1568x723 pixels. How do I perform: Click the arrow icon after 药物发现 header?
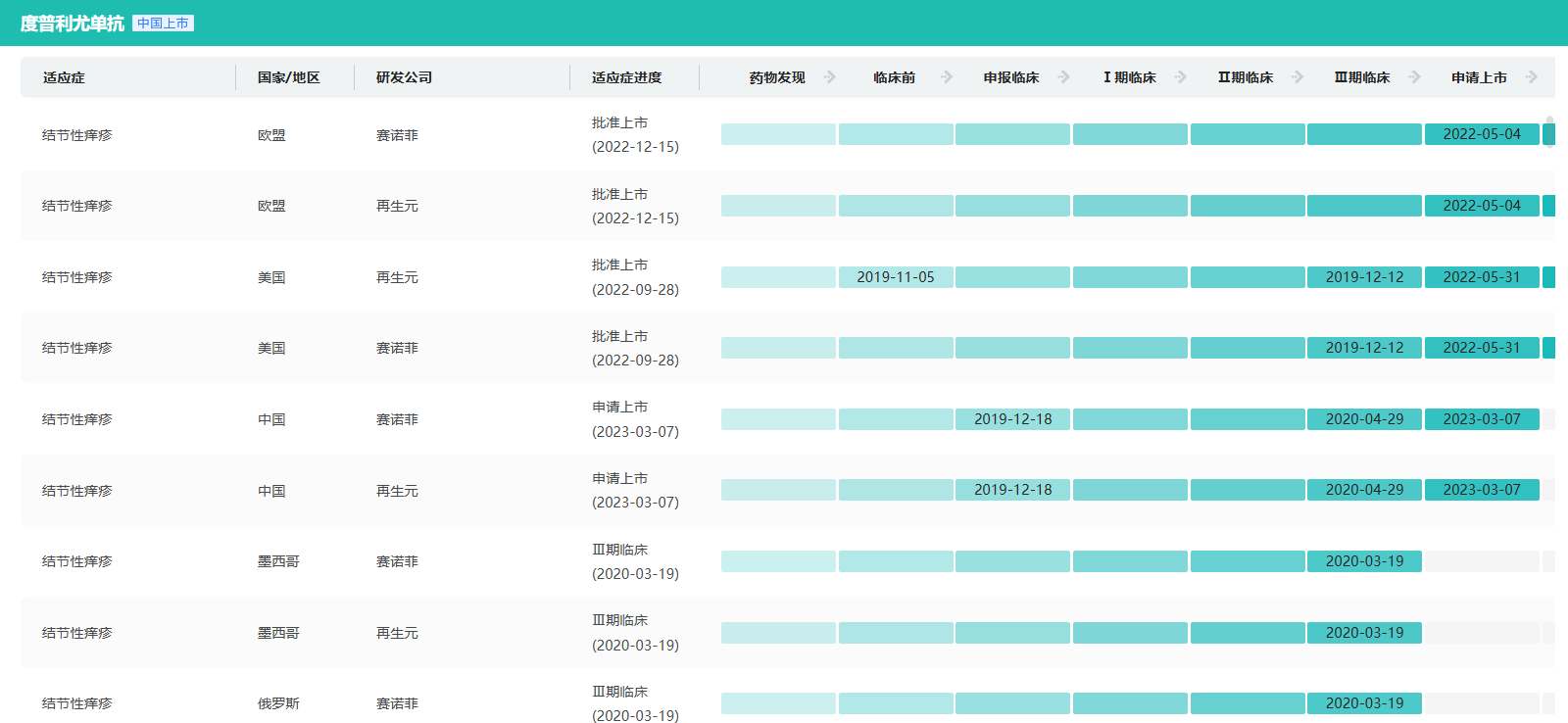coord(829,77)
